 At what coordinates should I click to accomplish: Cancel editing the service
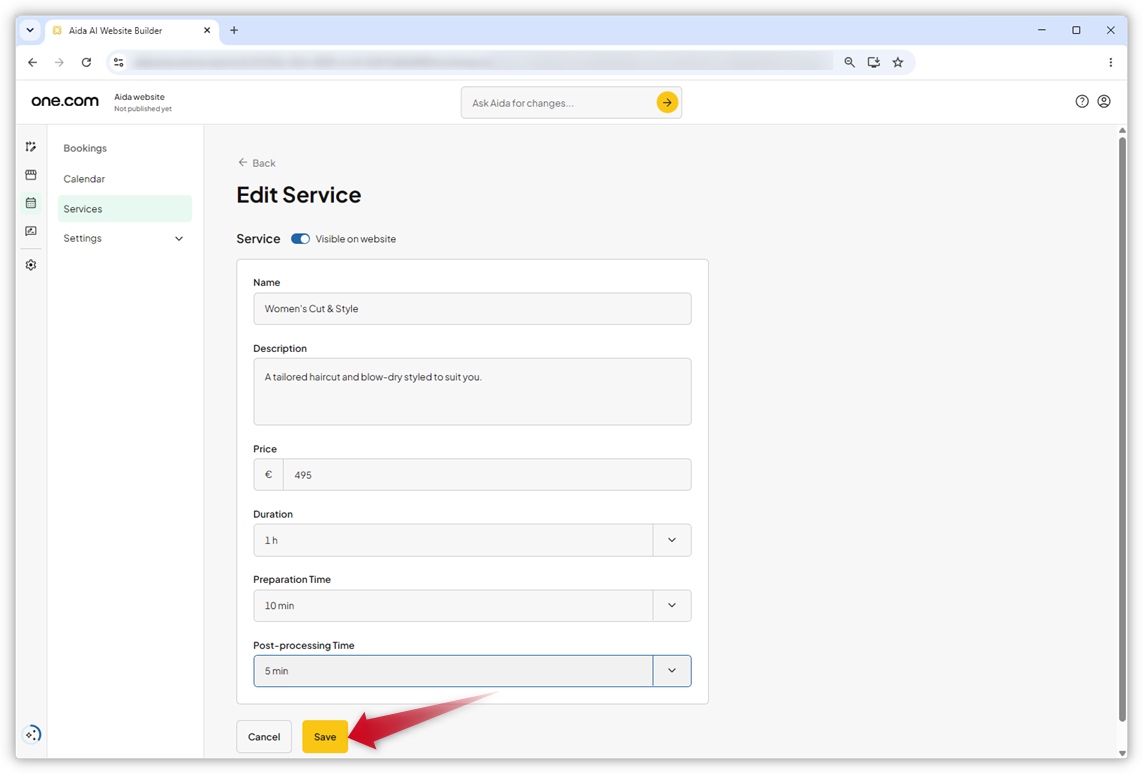[x=264, y=737]
